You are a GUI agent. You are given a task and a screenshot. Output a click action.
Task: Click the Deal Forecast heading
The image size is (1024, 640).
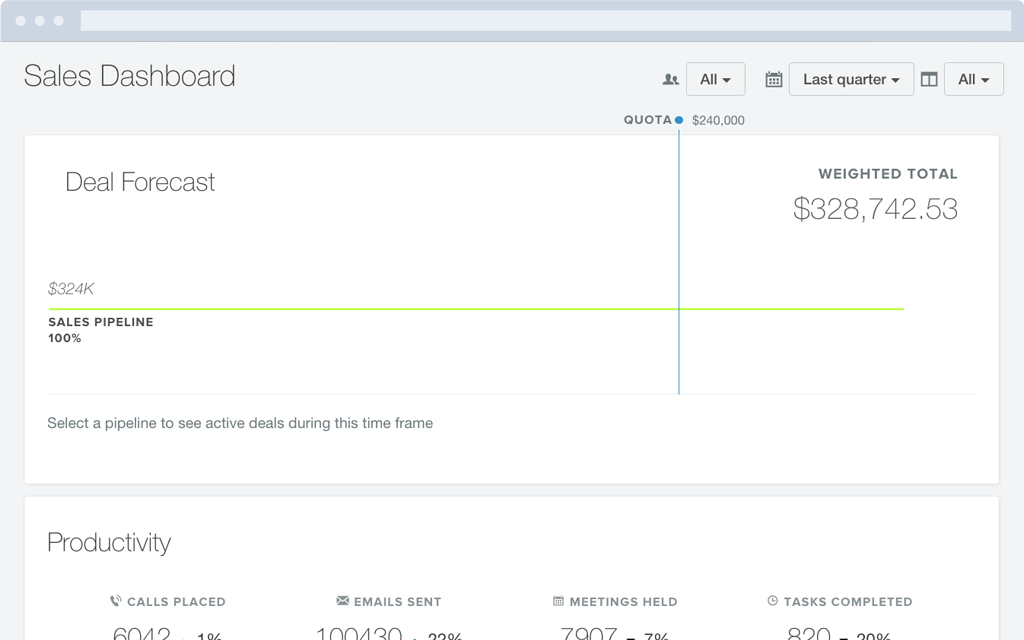point(140,182)
